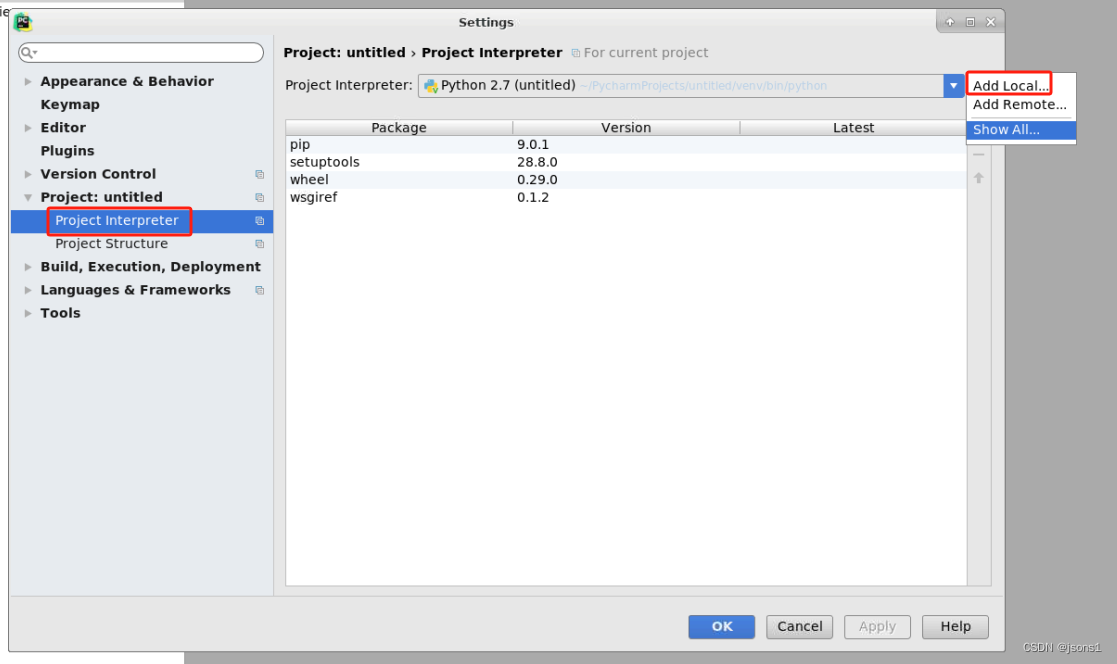
Task: Expand the Build, Execution, Deployment section
Action: [x=27, y=266]
